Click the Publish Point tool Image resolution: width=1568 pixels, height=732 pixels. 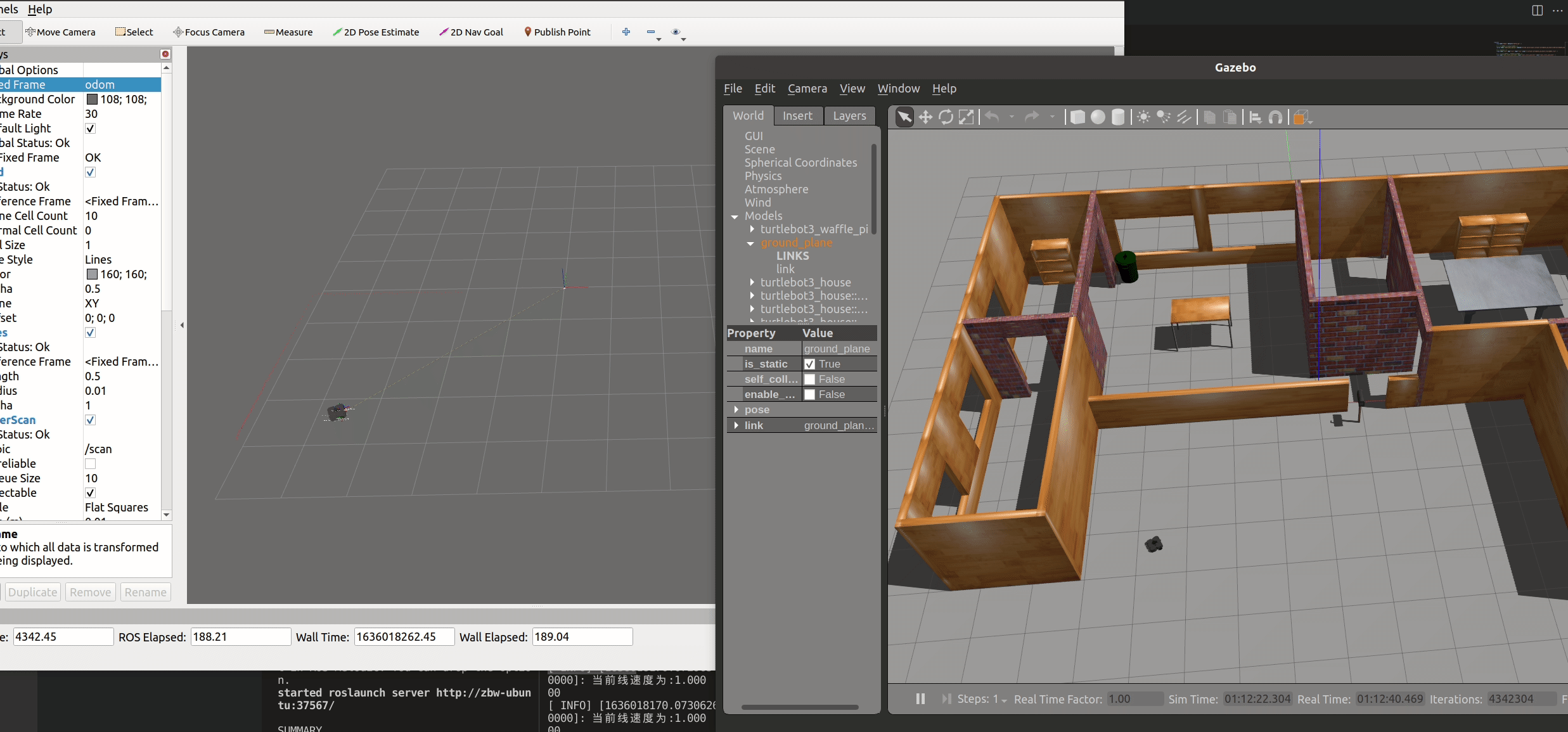click(x=557, y=31)
